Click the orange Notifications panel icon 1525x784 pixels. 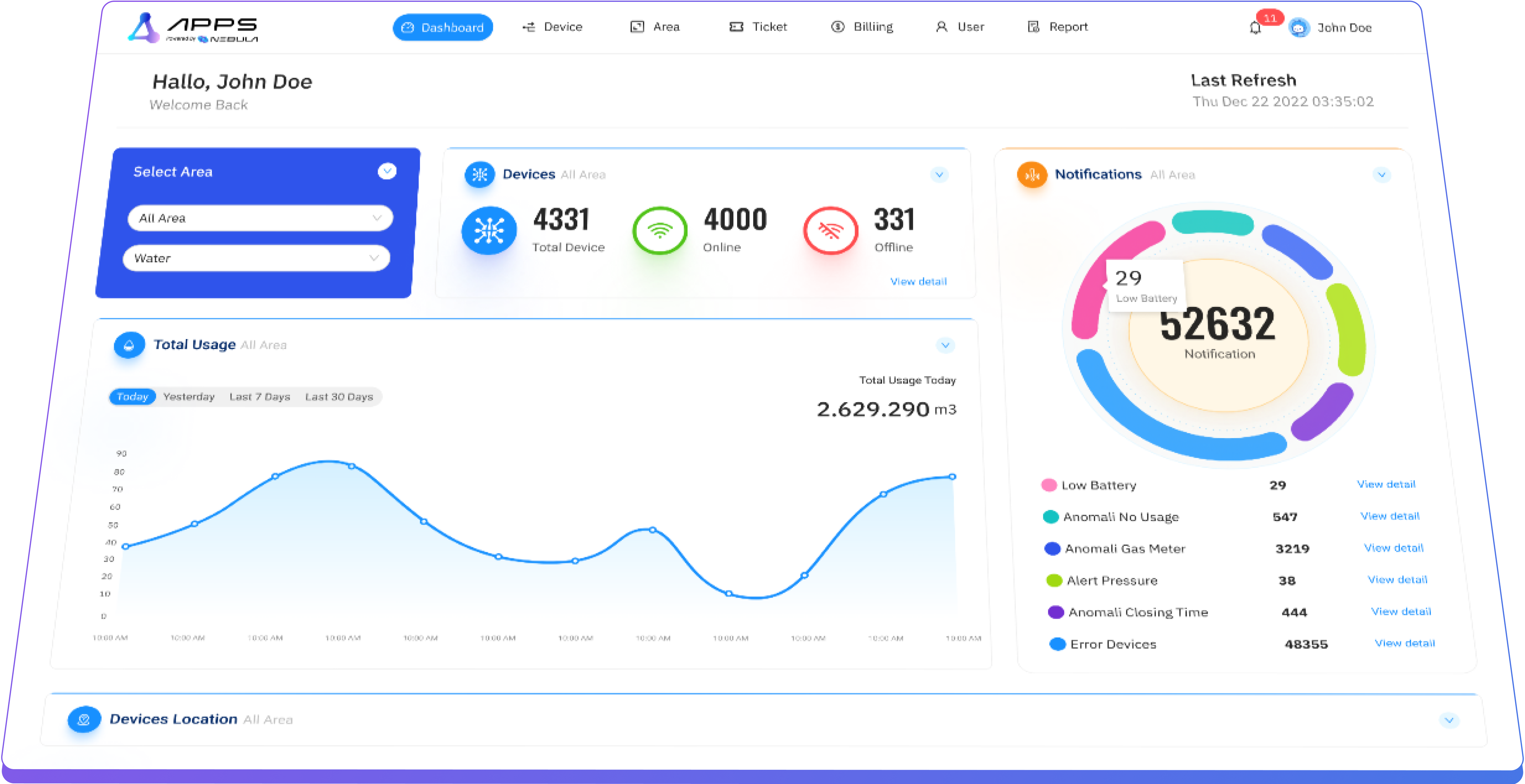(1032, 174)
